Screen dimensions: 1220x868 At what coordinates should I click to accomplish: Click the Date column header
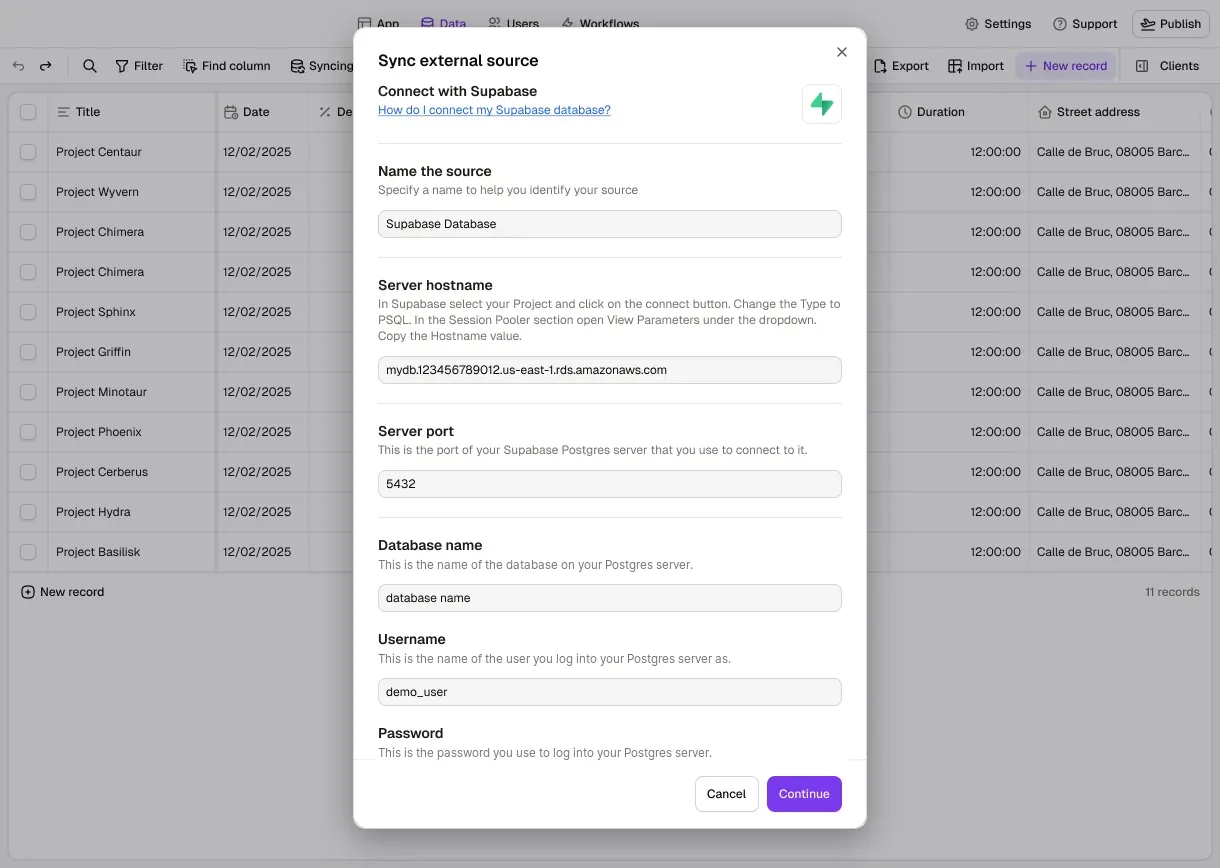(x=262, y=112)
